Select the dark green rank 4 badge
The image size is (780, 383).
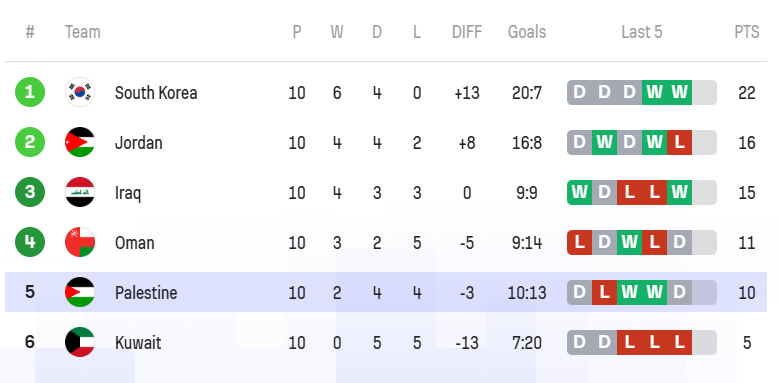coord(30,242)
